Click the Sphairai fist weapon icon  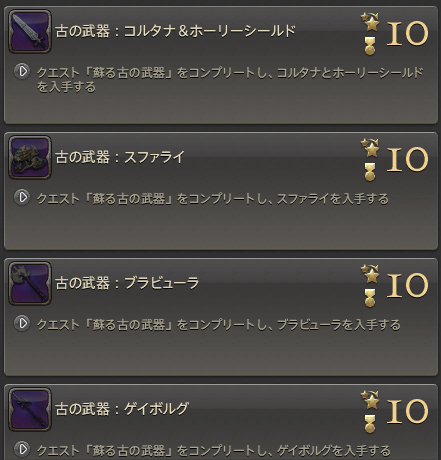(x=30, y=157)
